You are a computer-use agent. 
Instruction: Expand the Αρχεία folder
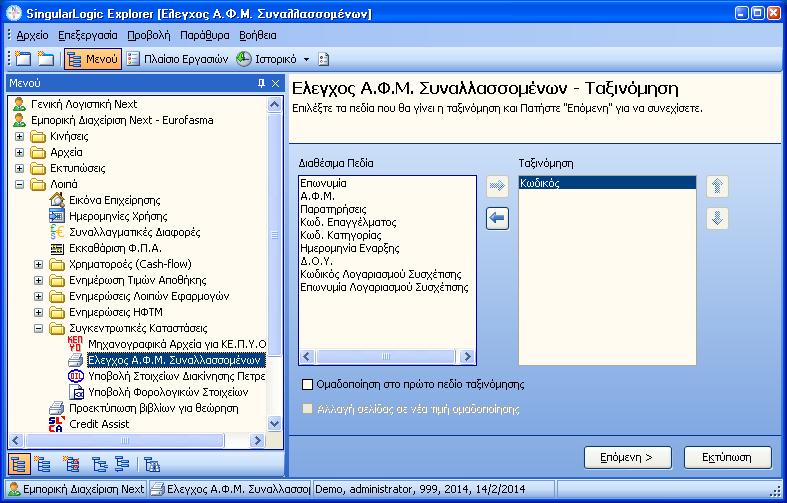point(19,152)
